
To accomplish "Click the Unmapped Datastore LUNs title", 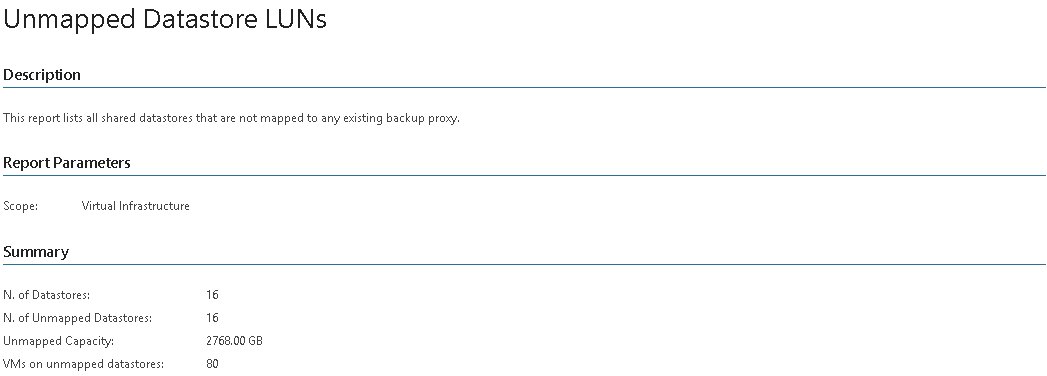I will (x=165, y=19).
